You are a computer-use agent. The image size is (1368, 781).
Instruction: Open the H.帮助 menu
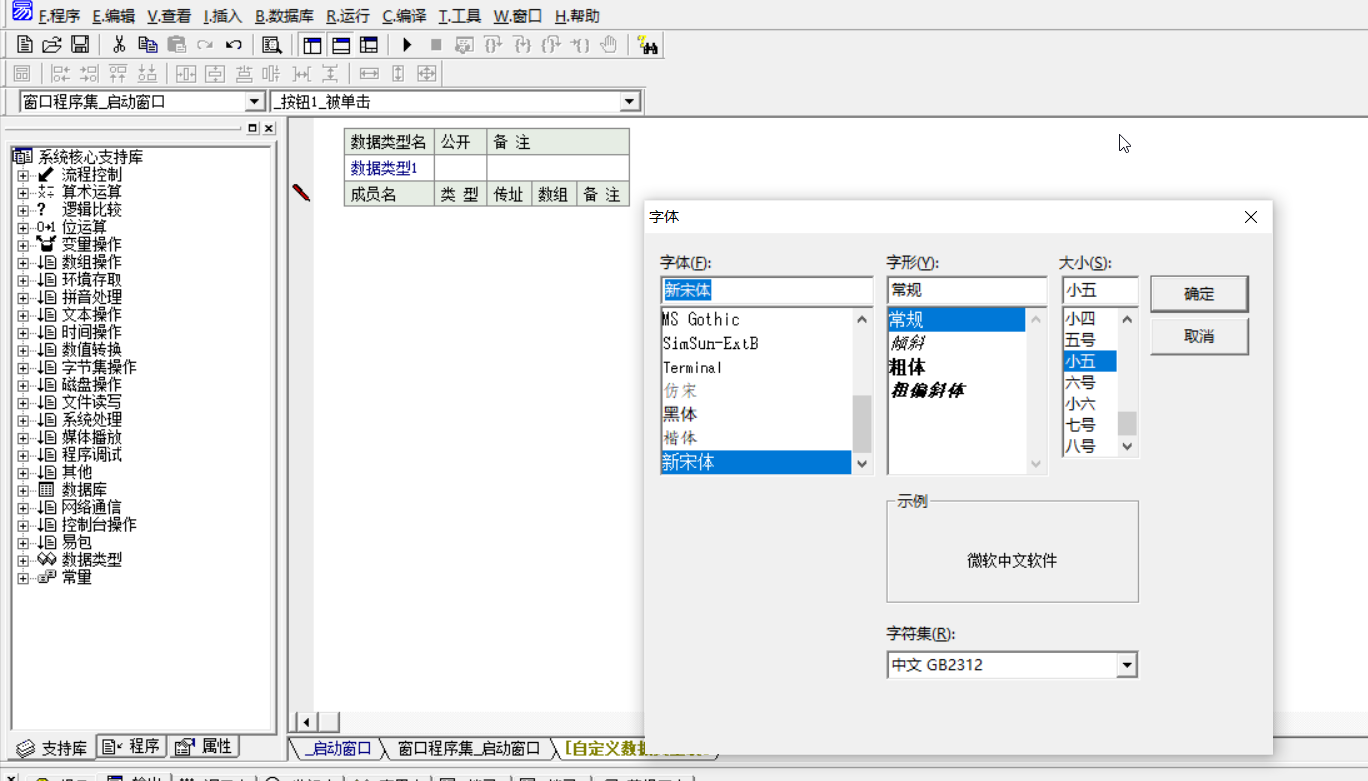[577, 16]
